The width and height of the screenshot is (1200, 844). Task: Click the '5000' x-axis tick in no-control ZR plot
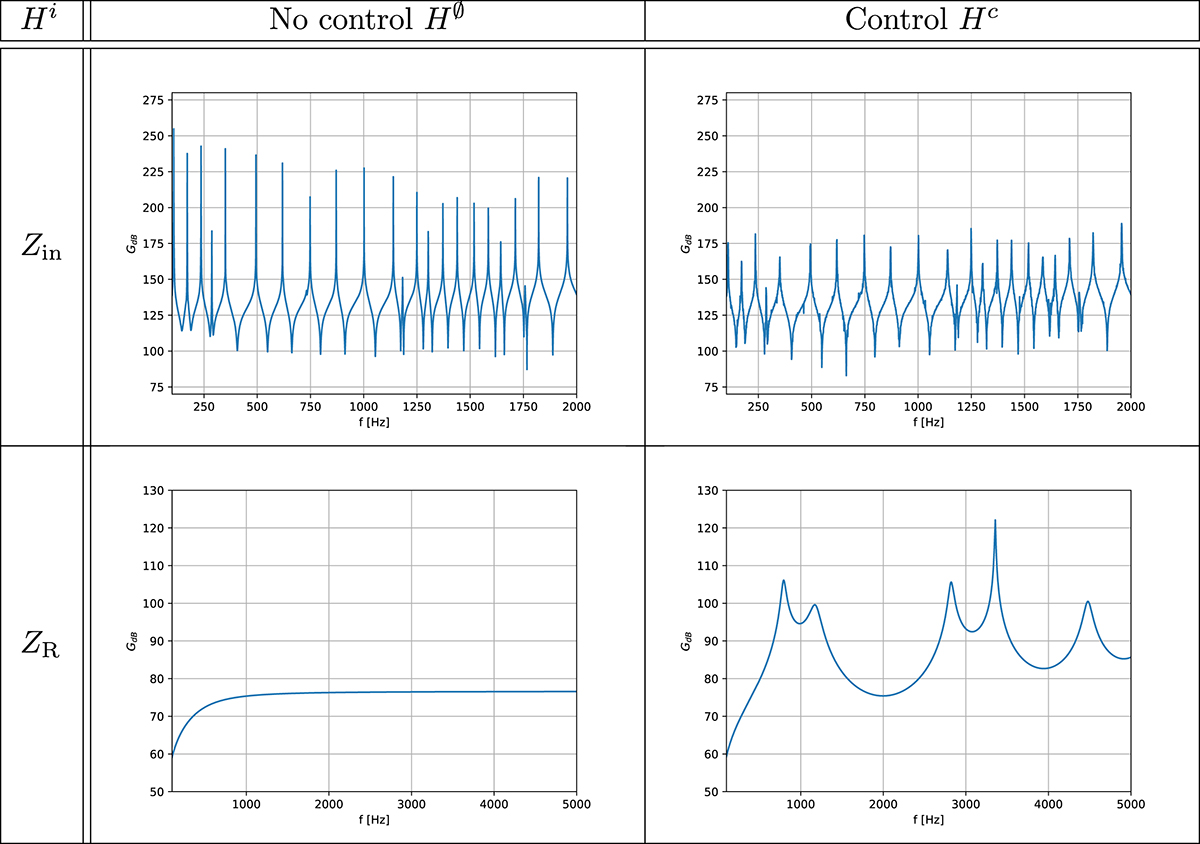point(576,803)
